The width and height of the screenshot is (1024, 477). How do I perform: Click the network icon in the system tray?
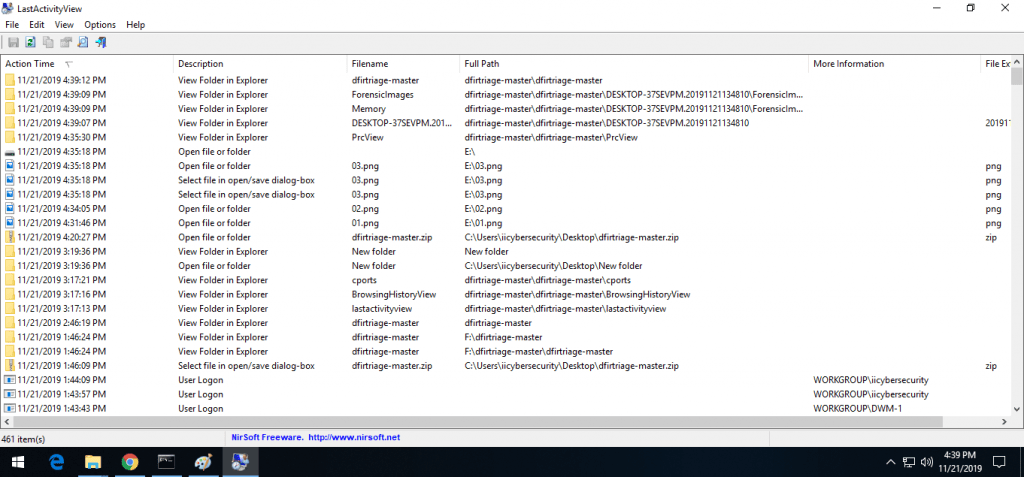tap(908, 463)
